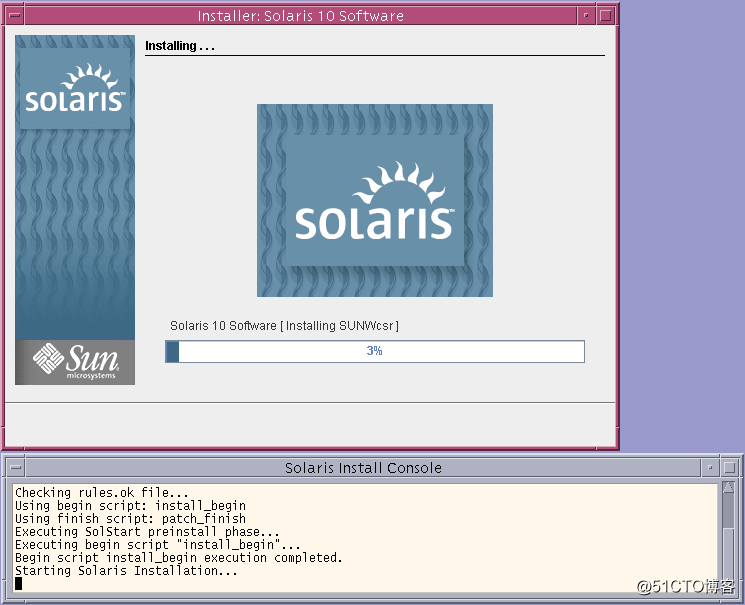Viewport: 745px width, 605px height.
Task: Click the 'Checking rules.ok file...' console line
Action: click(102, 492)
